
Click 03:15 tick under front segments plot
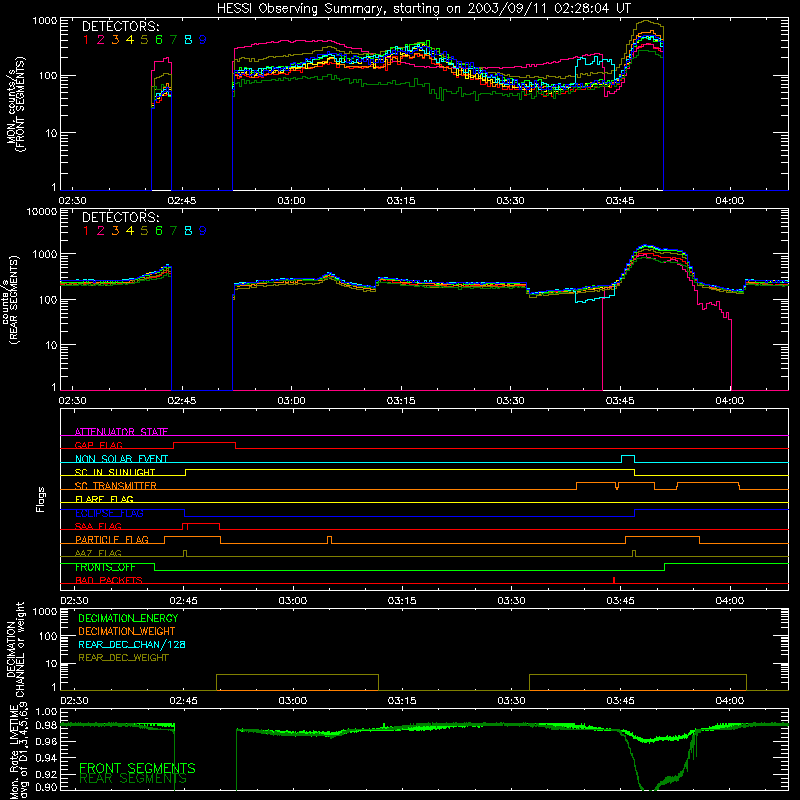coord(401,201)
